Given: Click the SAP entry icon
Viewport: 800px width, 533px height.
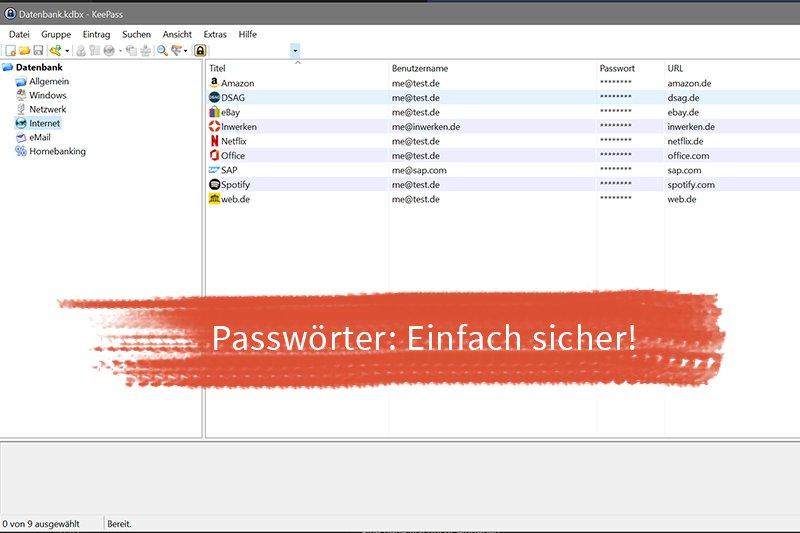Looking at the screenshot, I should (x=214, y=170).
